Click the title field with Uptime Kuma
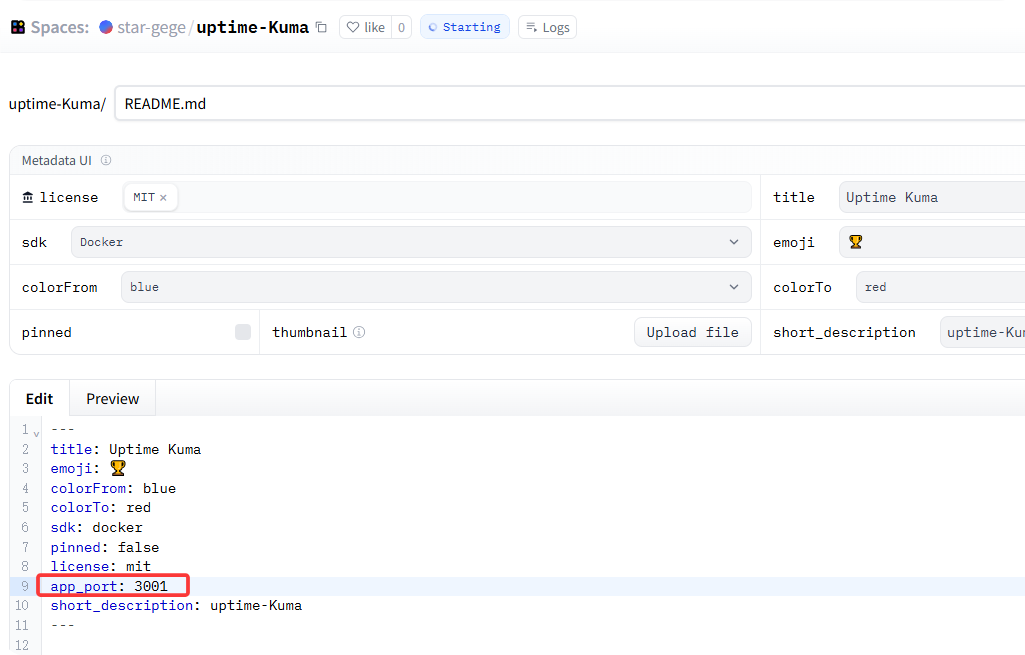Image resolution: width=1025 pixels, height=655 pixels. [x=930, y=197]
